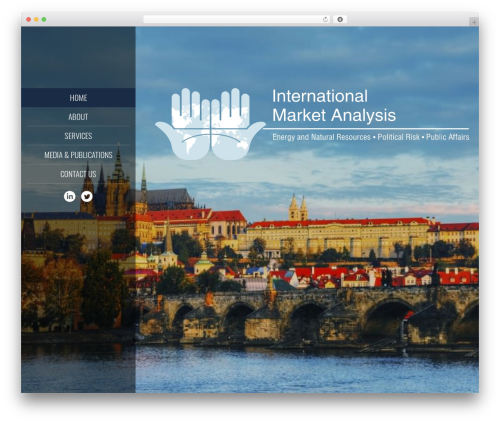
Task: Open a new tab with the plus button
Action: coord(474,22)
